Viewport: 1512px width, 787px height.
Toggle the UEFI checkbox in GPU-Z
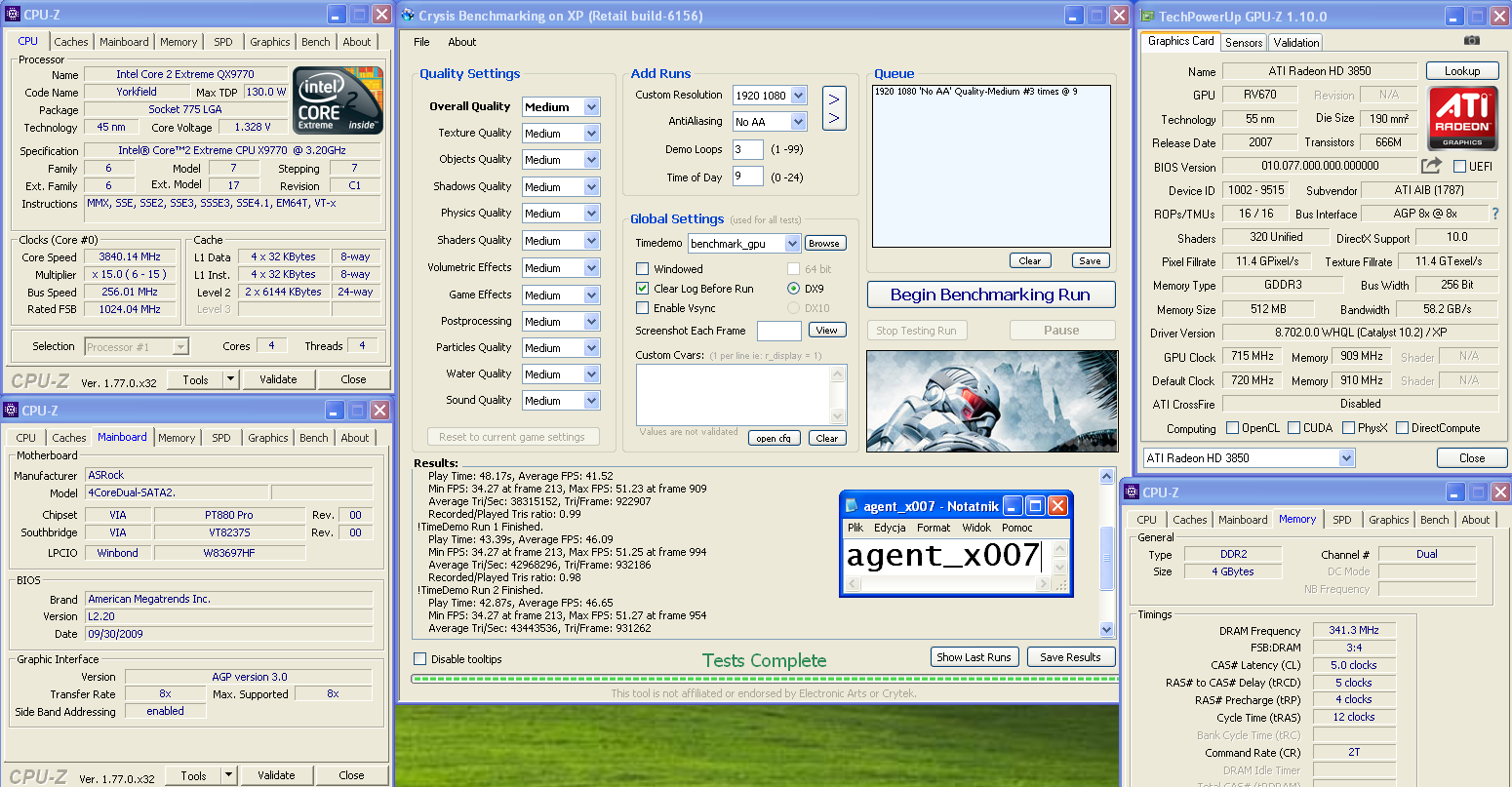(1460, 167)
